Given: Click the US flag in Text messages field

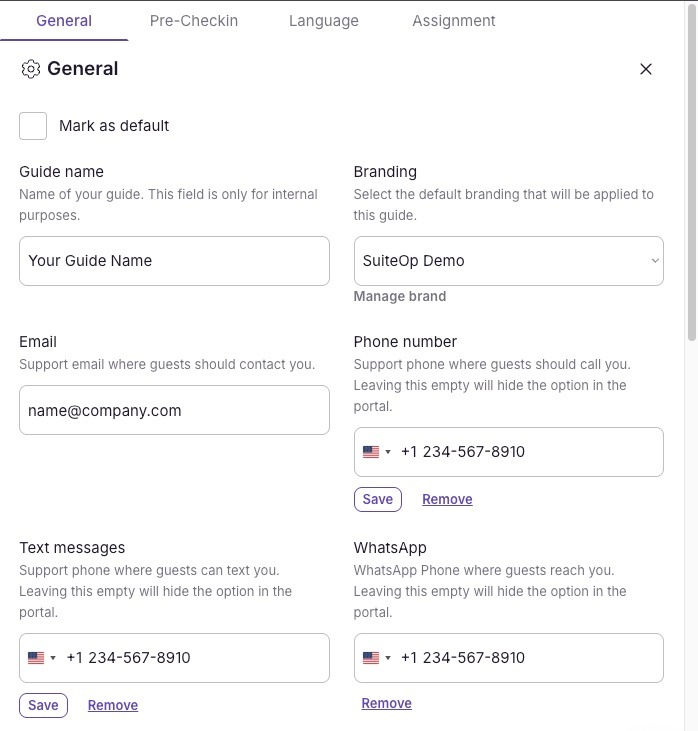Looking at the screenshot, I should click(x=36, y=658).
